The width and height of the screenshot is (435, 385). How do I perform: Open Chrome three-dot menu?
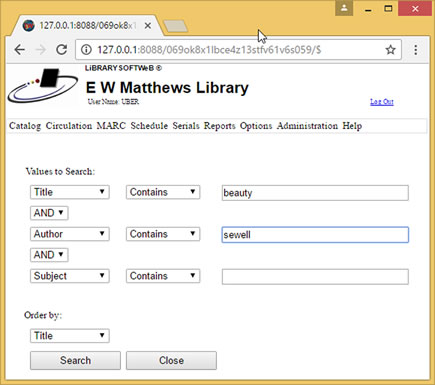[x=415, y=50]
